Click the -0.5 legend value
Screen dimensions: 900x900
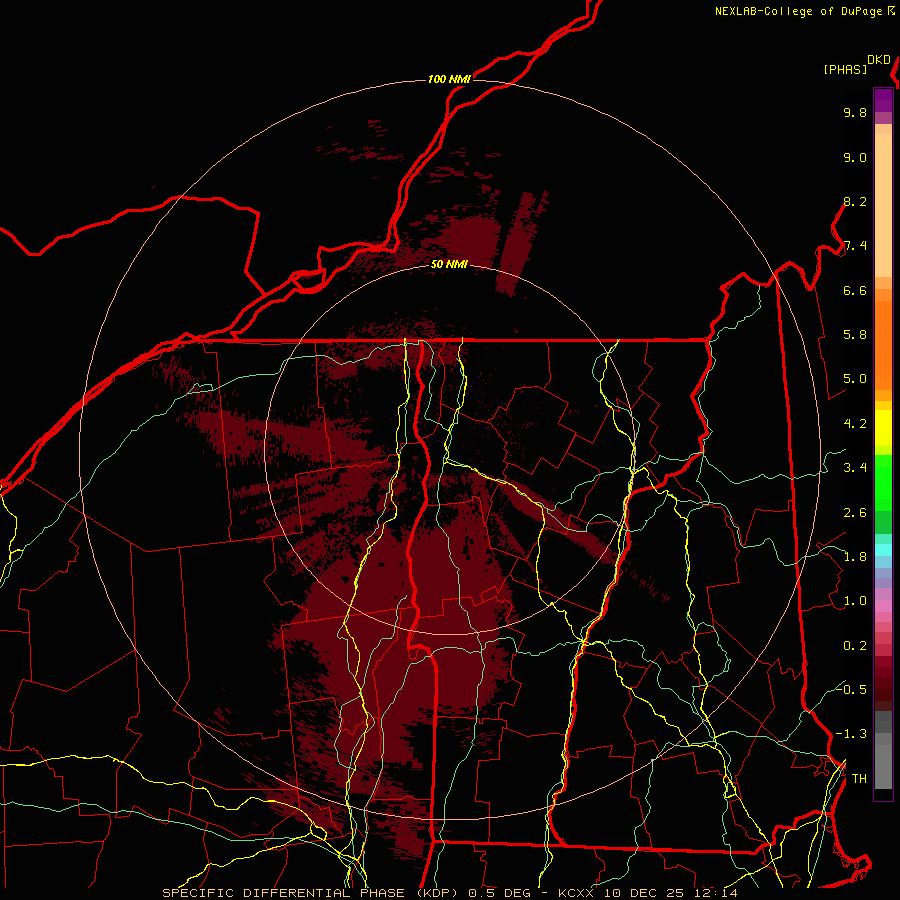pos(851,690)
